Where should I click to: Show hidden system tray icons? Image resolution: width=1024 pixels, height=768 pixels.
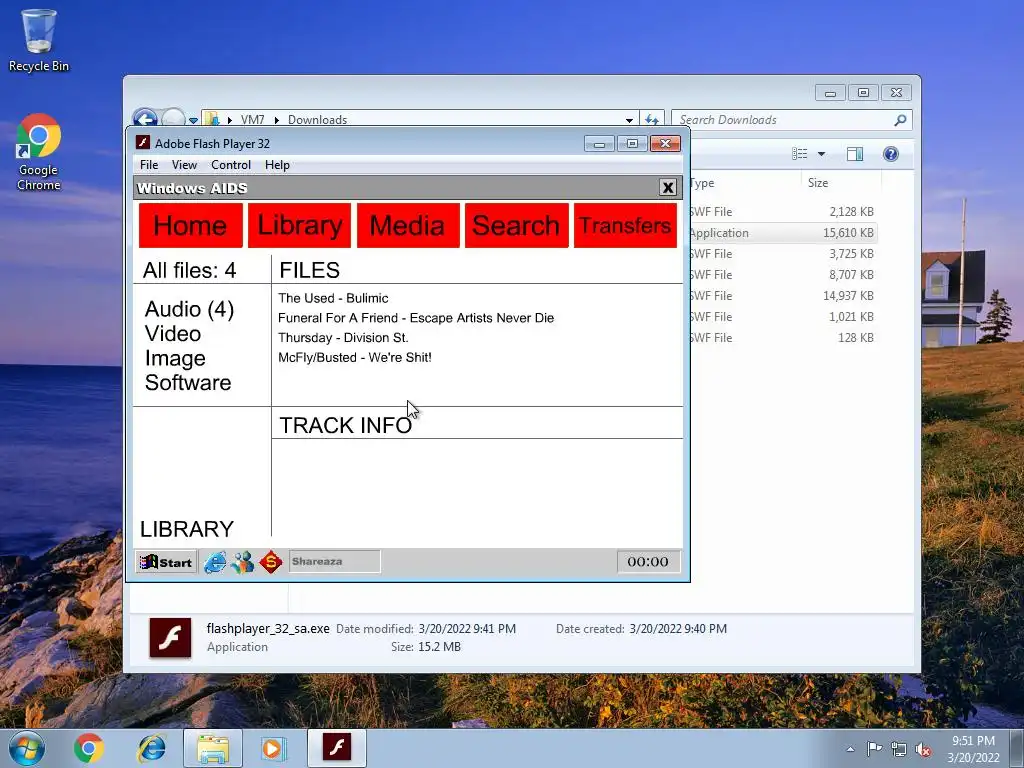tap(850, 749)
